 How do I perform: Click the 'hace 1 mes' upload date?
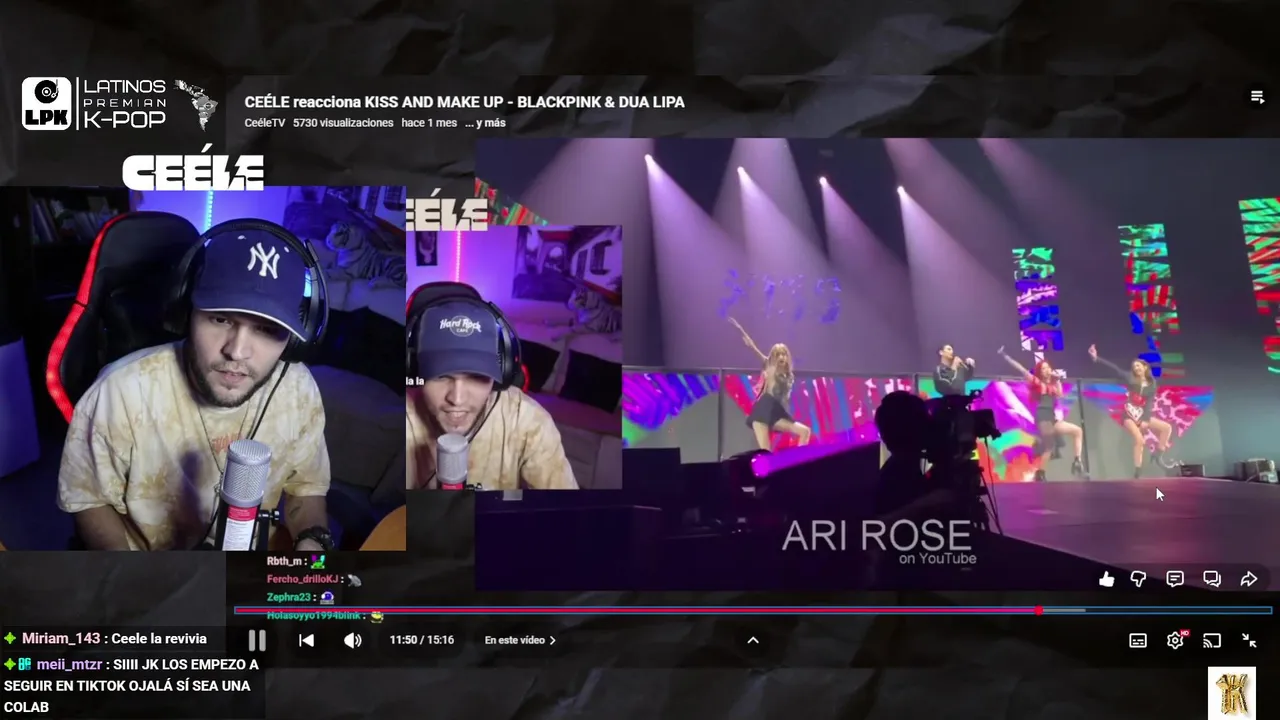pyautogui.click(x=429, y=123)
